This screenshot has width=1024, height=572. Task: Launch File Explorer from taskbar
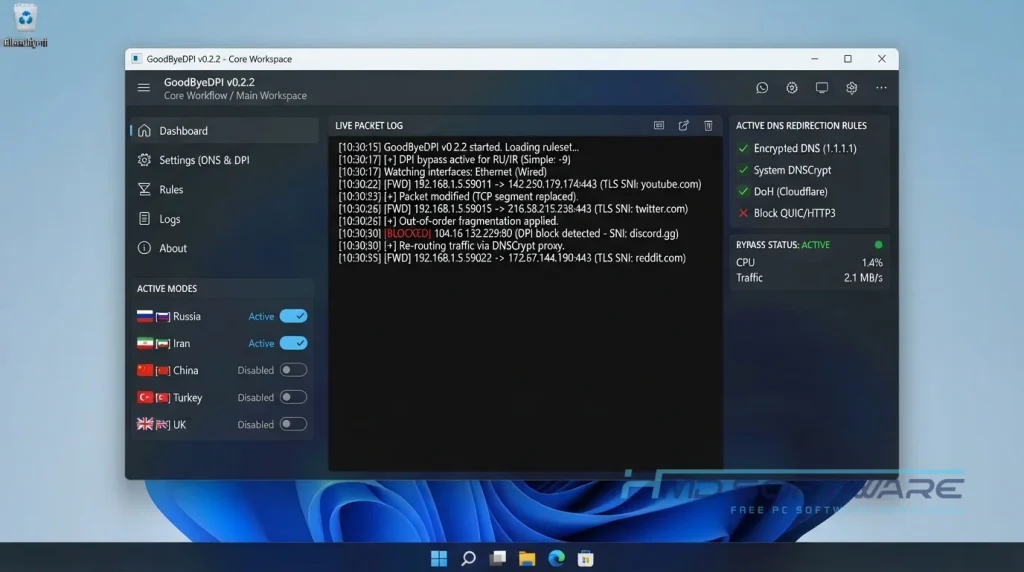(527, 558)
